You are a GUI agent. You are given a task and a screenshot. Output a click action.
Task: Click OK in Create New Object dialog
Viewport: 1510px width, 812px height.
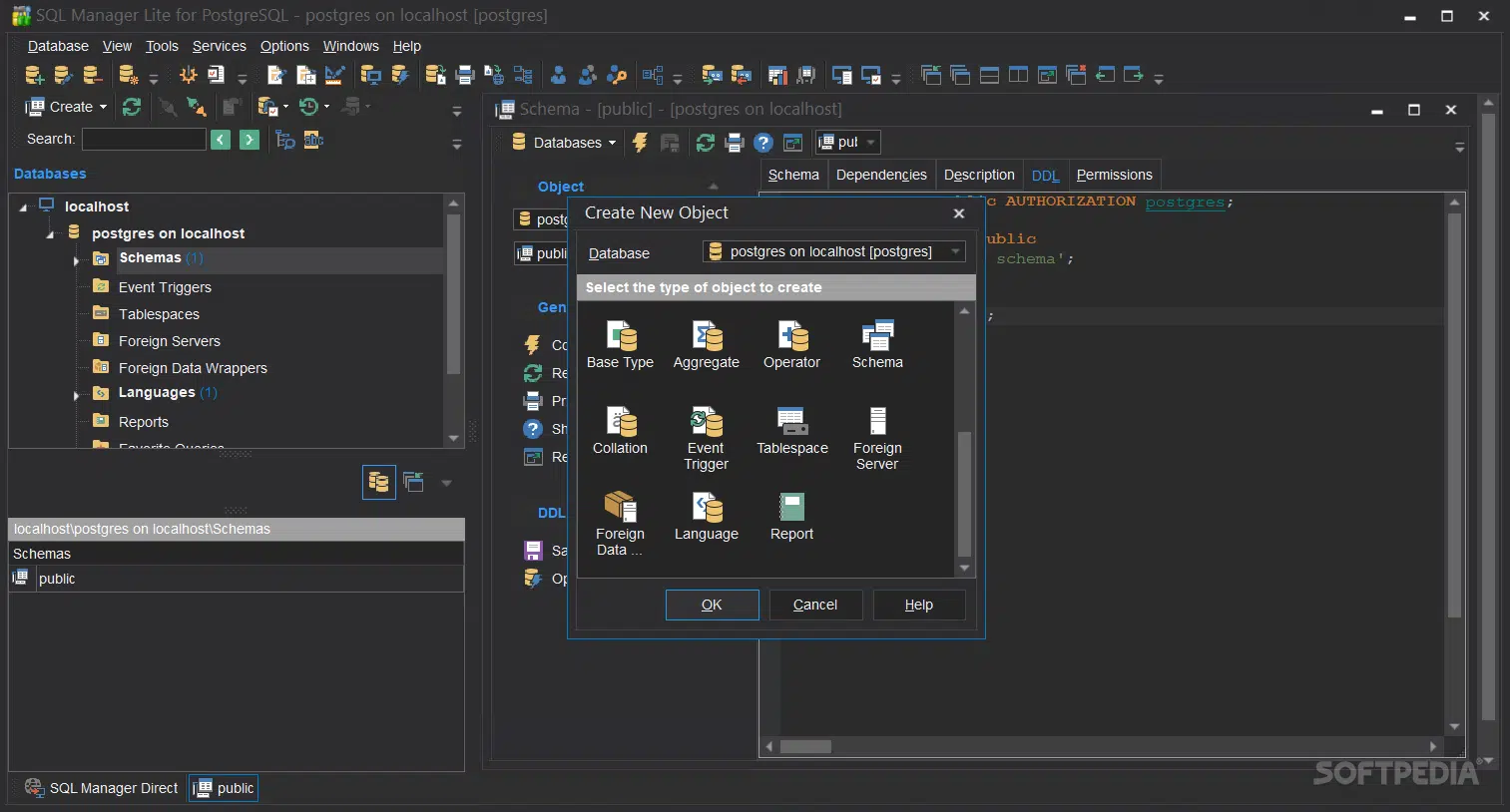pyautogui.click(x=712, y=605)
